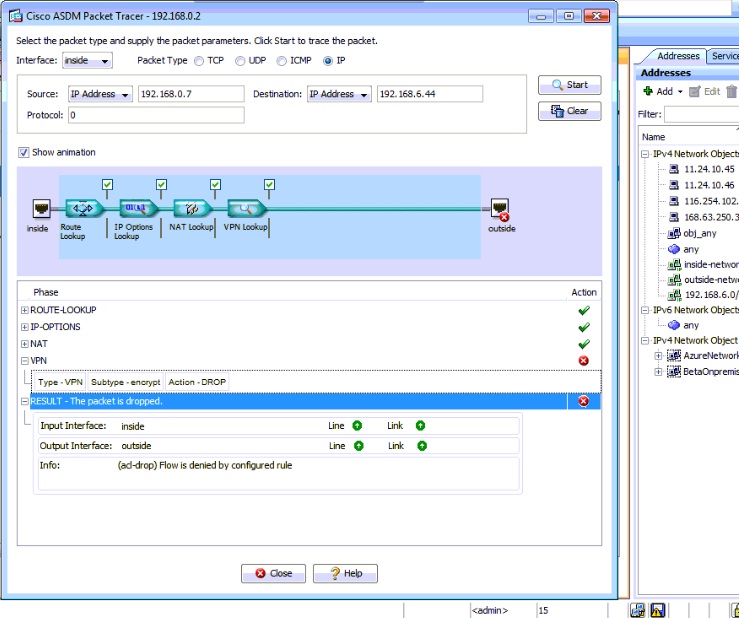Screen dimensions: 739x618
Task: Toggle checkbox above IP Options Lookup phase
Action: [x=161, y=184]
